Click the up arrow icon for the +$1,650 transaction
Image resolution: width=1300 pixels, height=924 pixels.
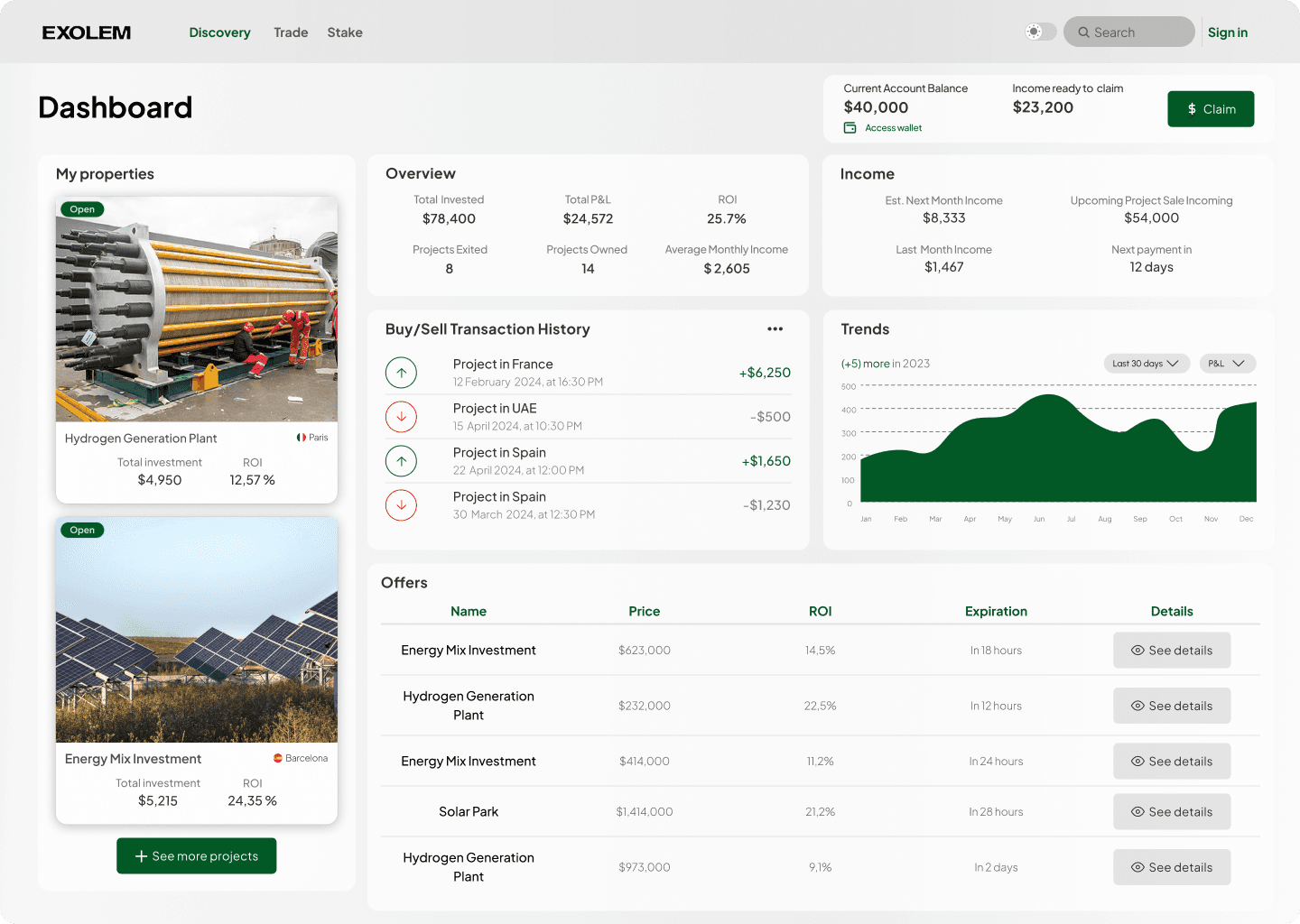click(x=401, y=461)
